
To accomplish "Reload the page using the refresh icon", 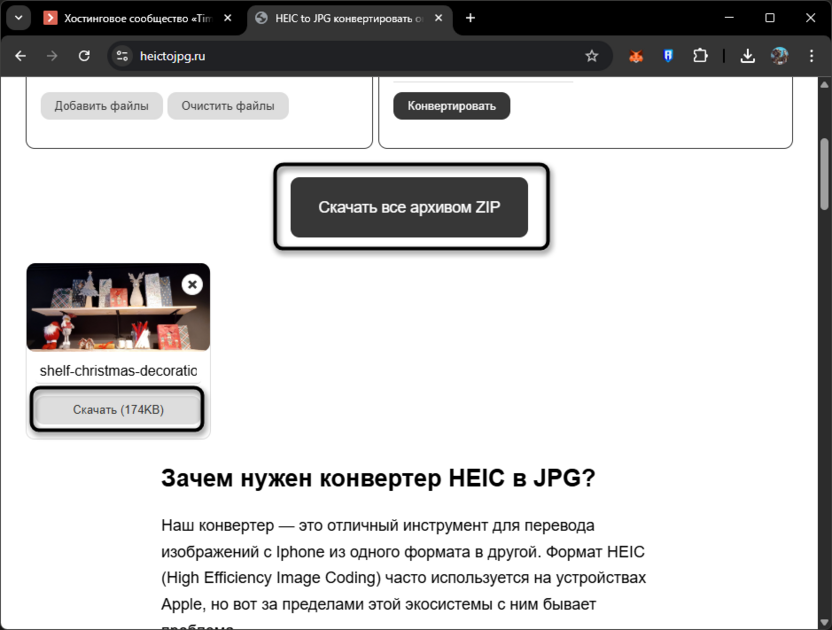I will coord(84,56).
